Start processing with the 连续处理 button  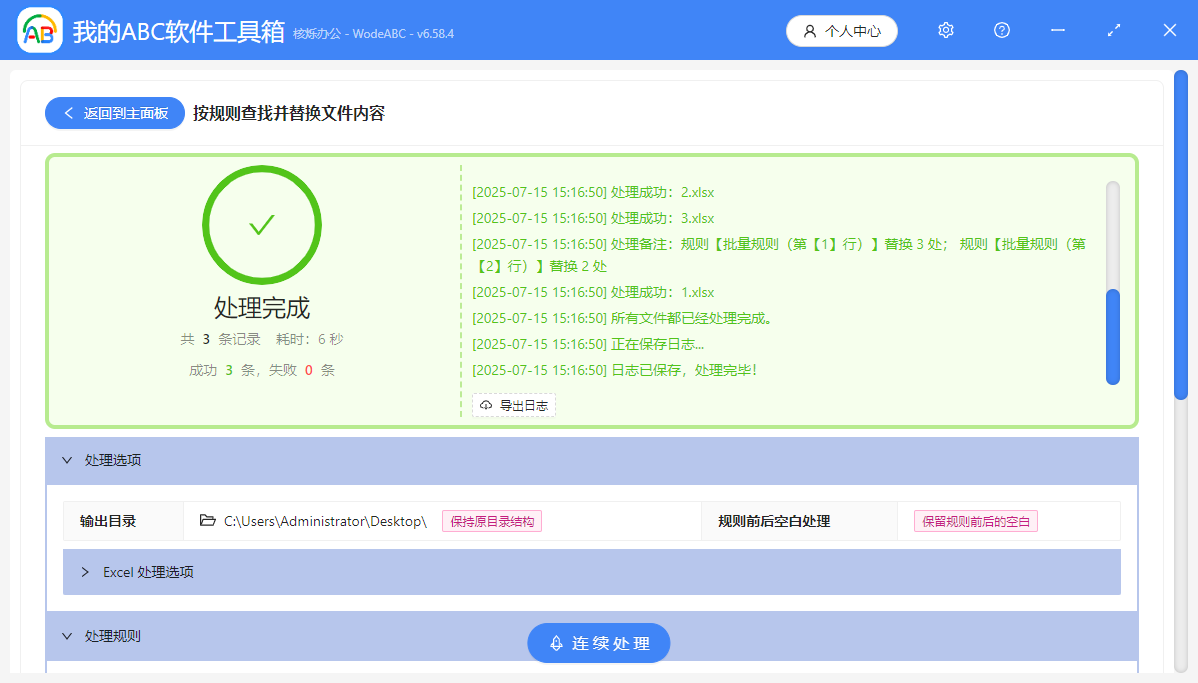[x=598, y=643]
